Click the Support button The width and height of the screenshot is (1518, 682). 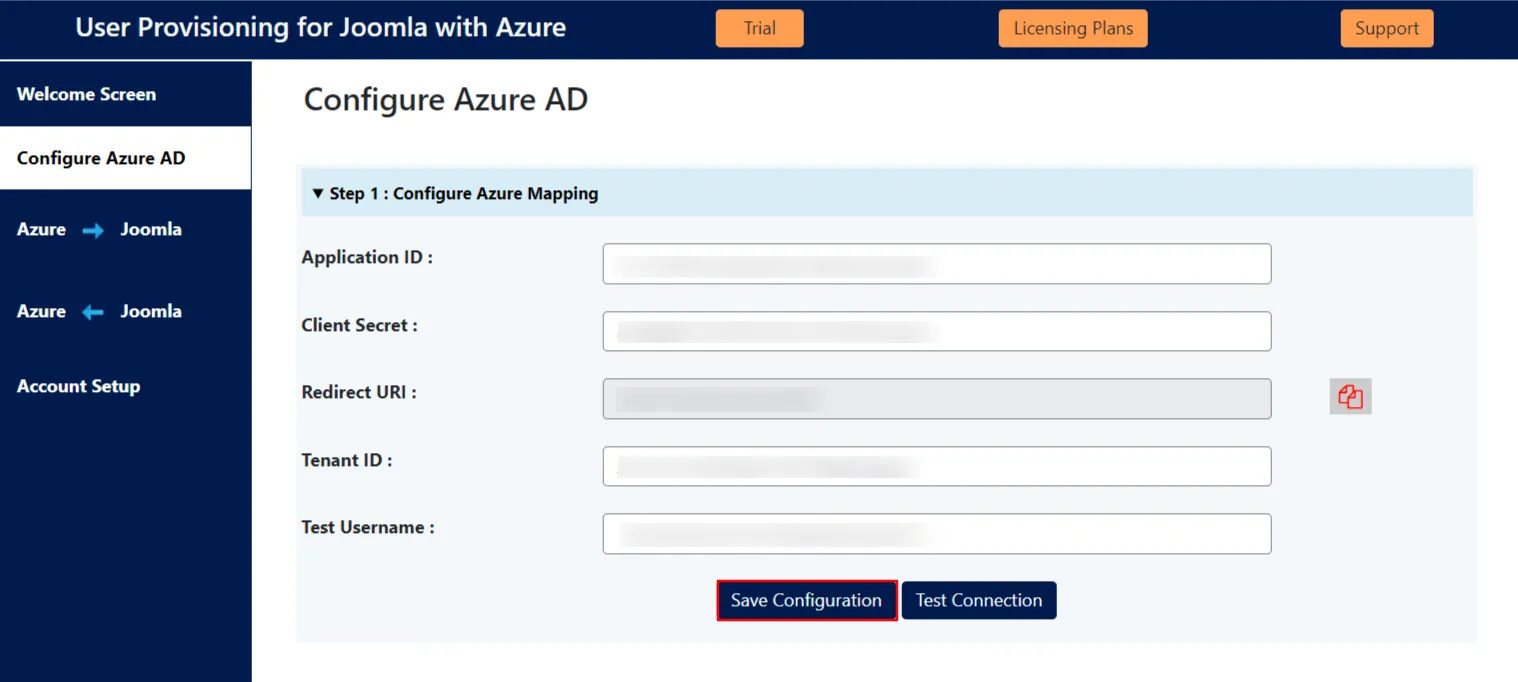[x=1387, y=28]
